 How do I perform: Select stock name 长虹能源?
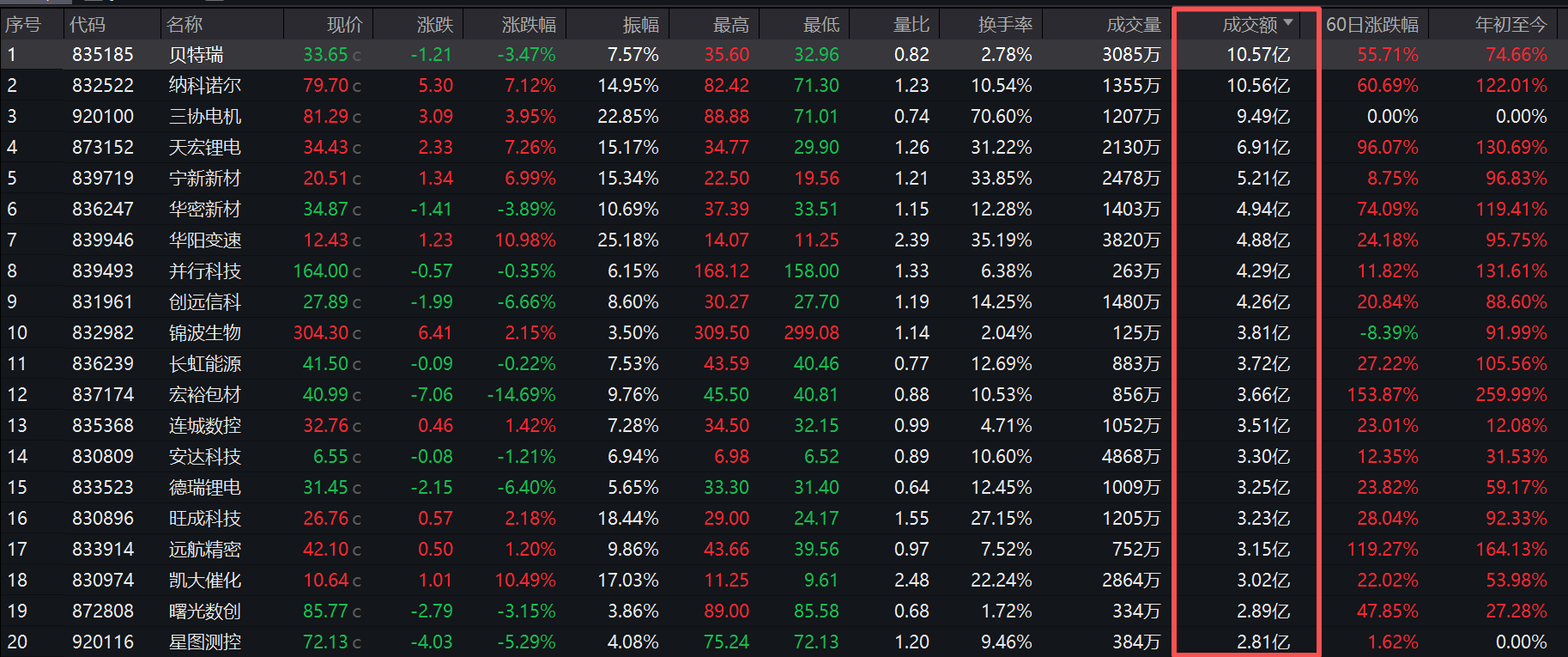tap(205, 364)
